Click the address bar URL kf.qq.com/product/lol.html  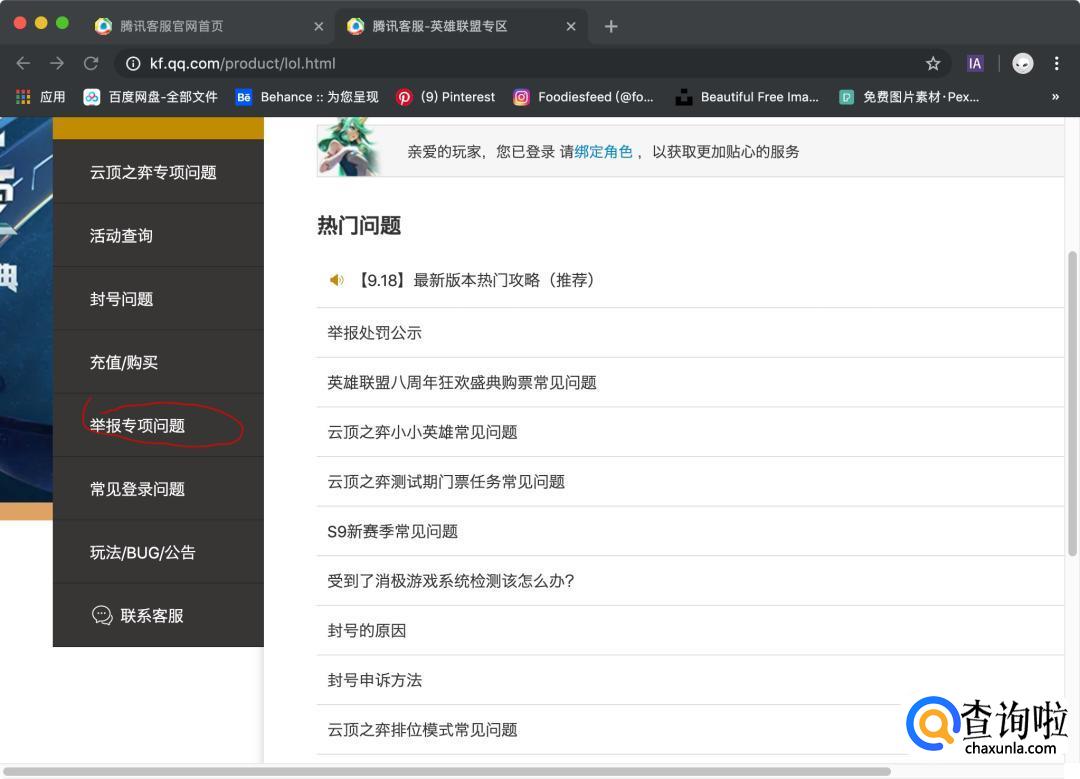click(x=242, y=63)
